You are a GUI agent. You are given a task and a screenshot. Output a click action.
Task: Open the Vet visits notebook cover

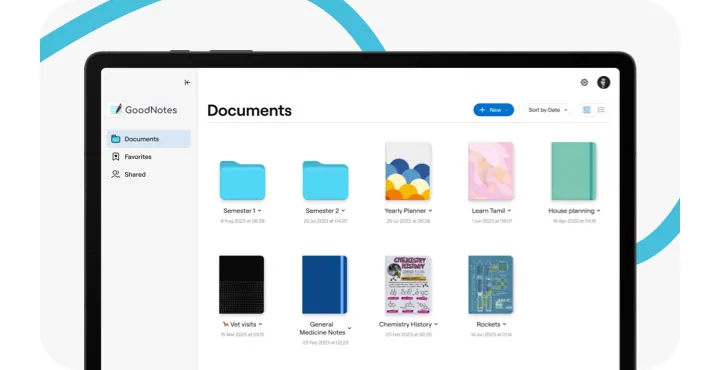(242, 285)
